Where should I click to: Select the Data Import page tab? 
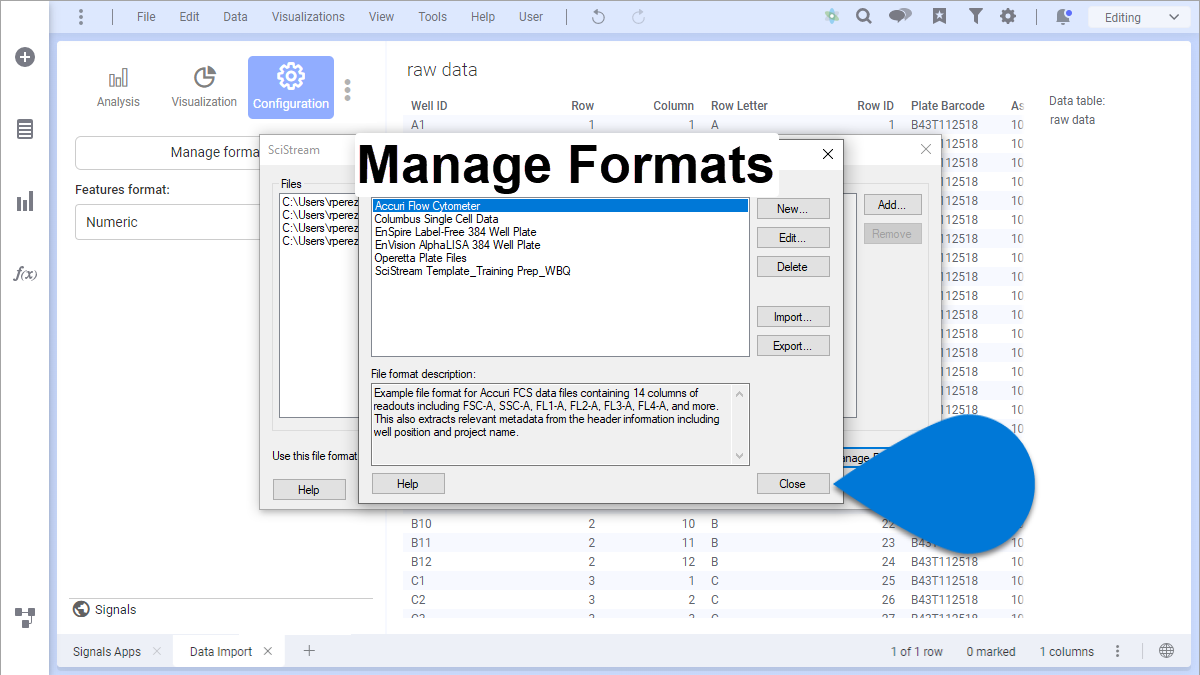[221, 652]
